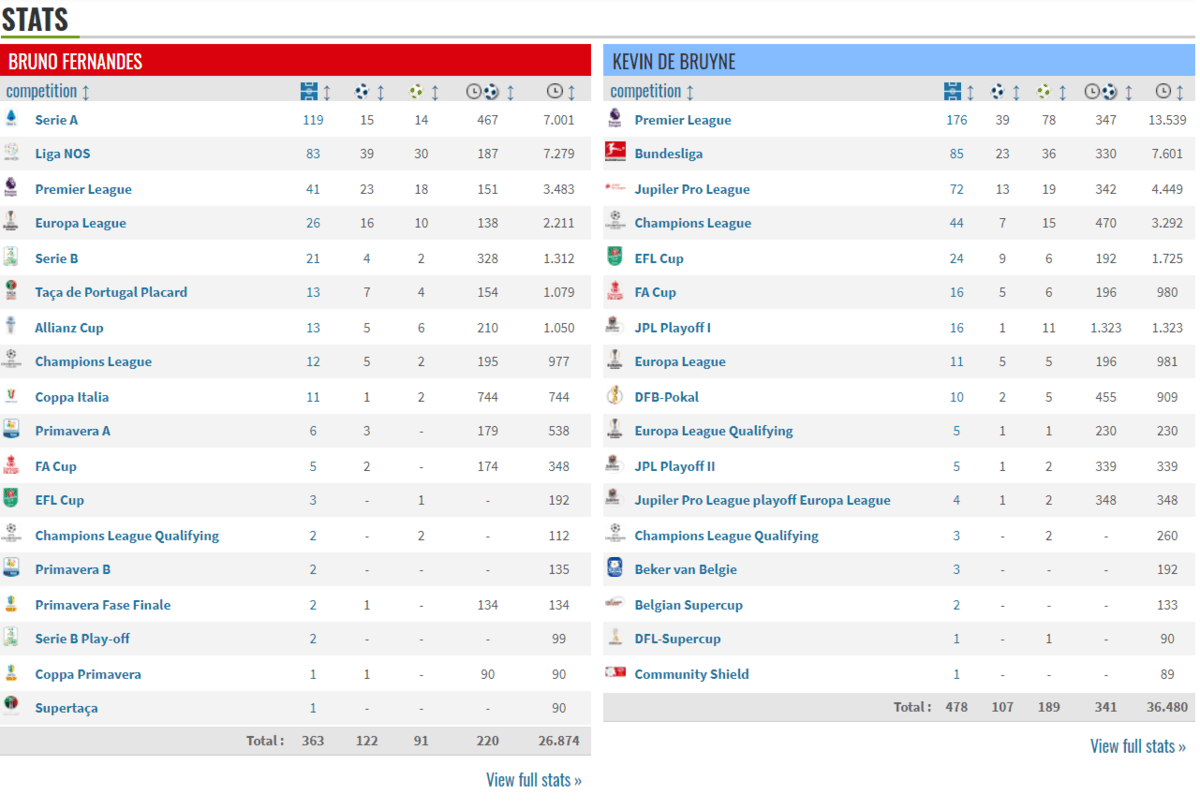Click the DFL-Supercup trophy logo
This screenshot has width=1200, height=809.
[x=615, y=637]
